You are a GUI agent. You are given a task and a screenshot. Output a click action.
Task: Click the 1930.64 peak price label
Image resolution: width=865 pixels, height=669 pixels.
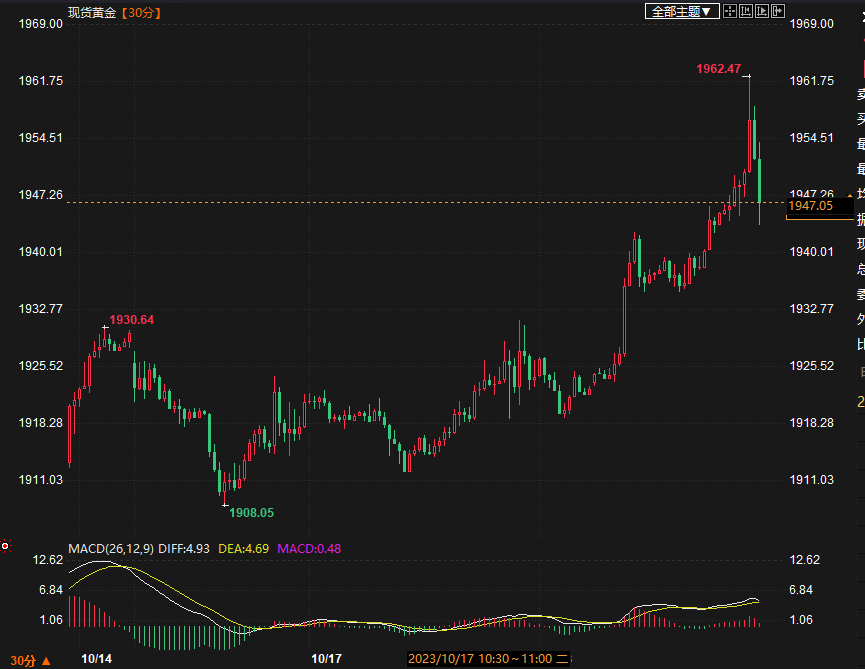[132, 320]
